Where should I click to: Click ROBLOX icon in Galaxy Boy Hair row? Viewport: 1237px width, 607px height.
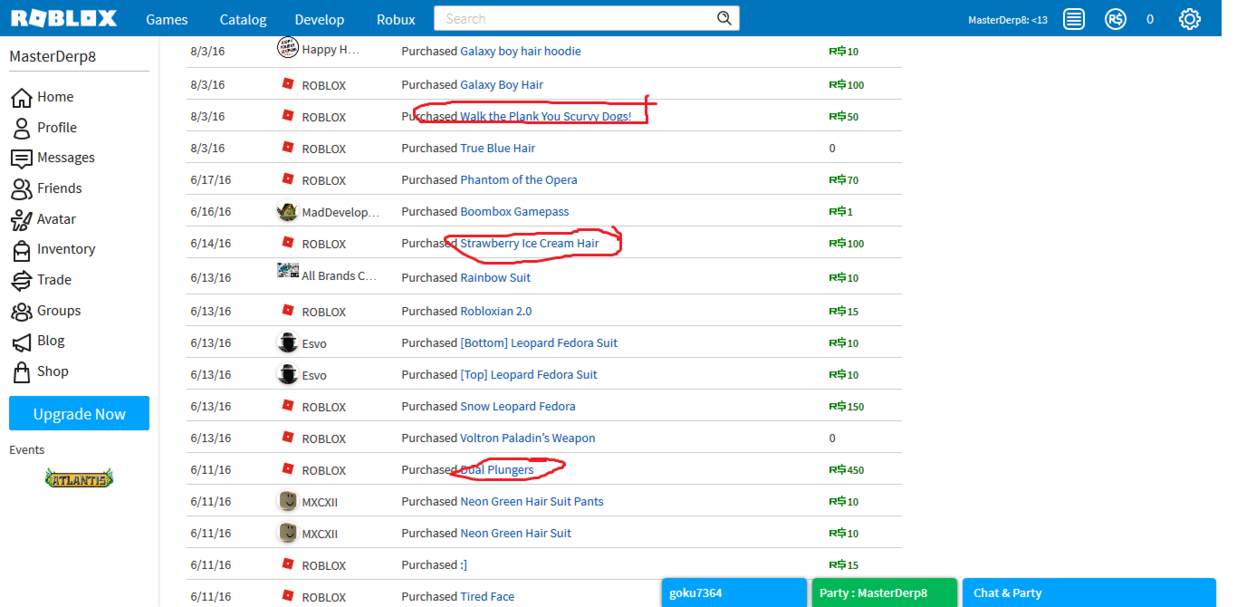pos(288,84)
